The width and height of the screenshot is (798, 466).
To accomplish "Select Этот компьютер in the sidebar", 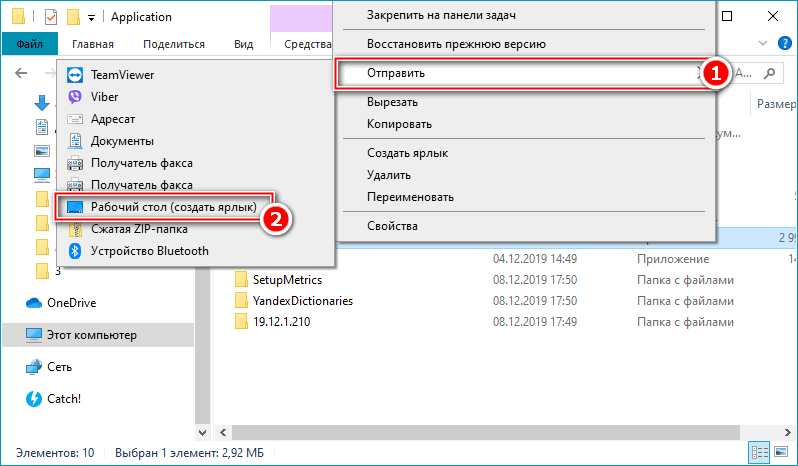I will (x=92, y=335).
